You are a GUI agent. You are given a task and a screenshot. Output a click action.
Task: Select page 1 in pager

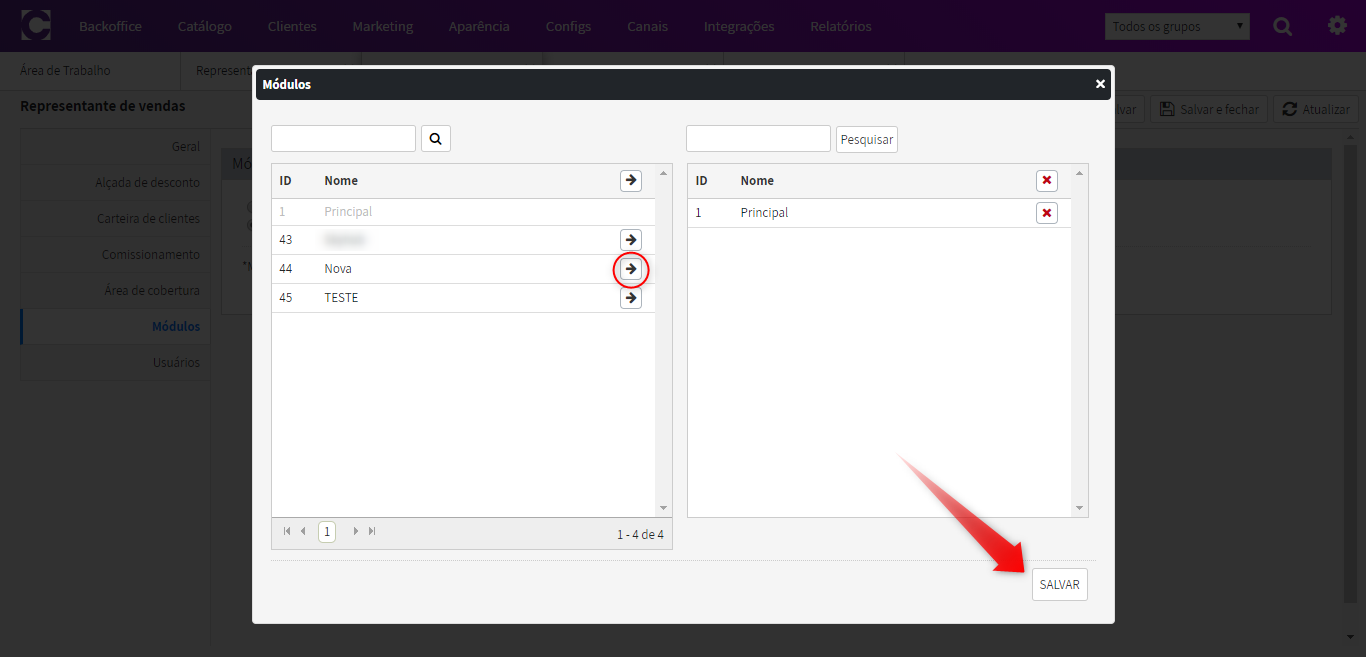pyautogui.click(x=327, y=532)
